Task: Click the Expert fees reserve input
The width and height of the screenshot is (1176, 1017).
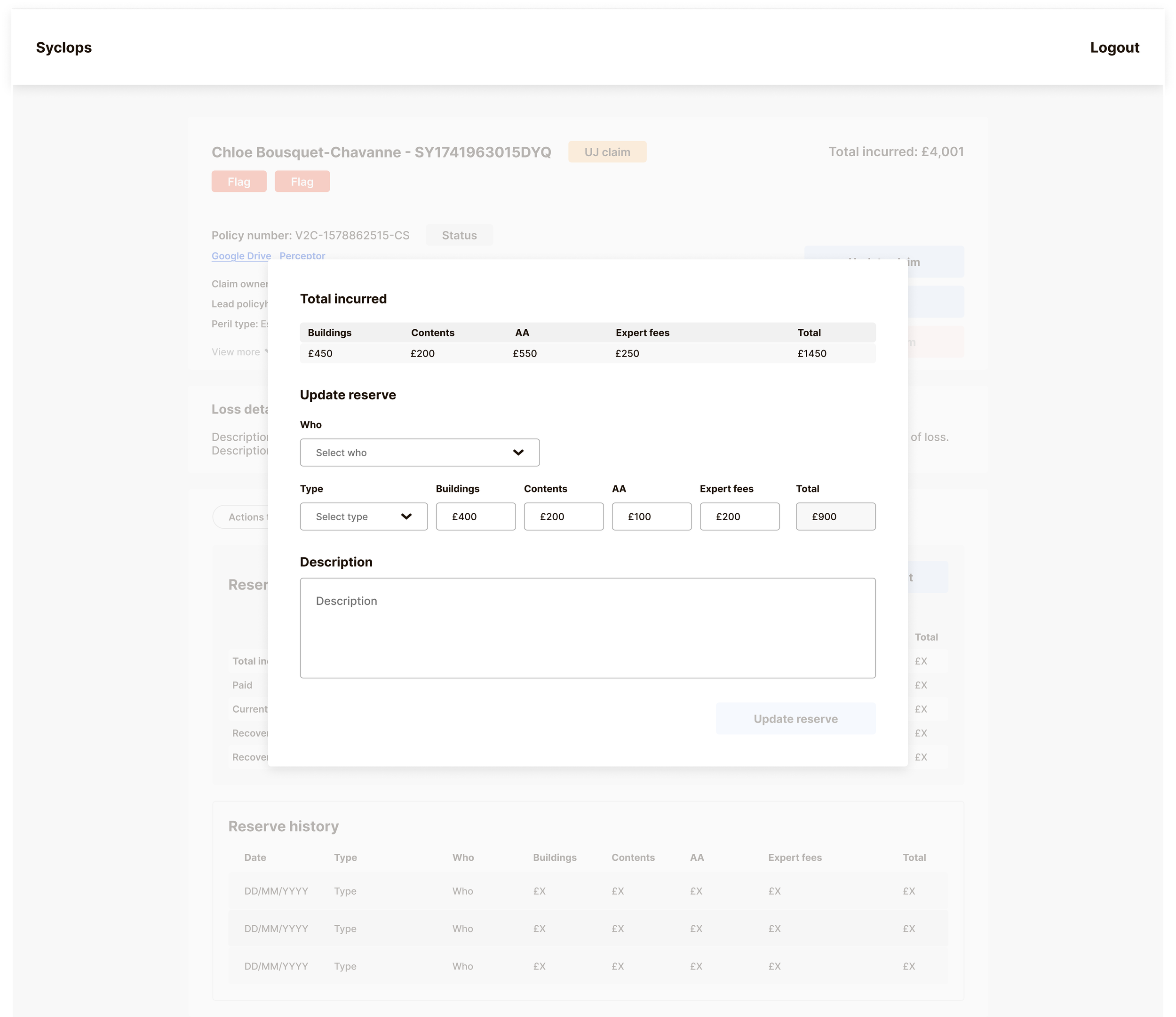Action: 739,516
